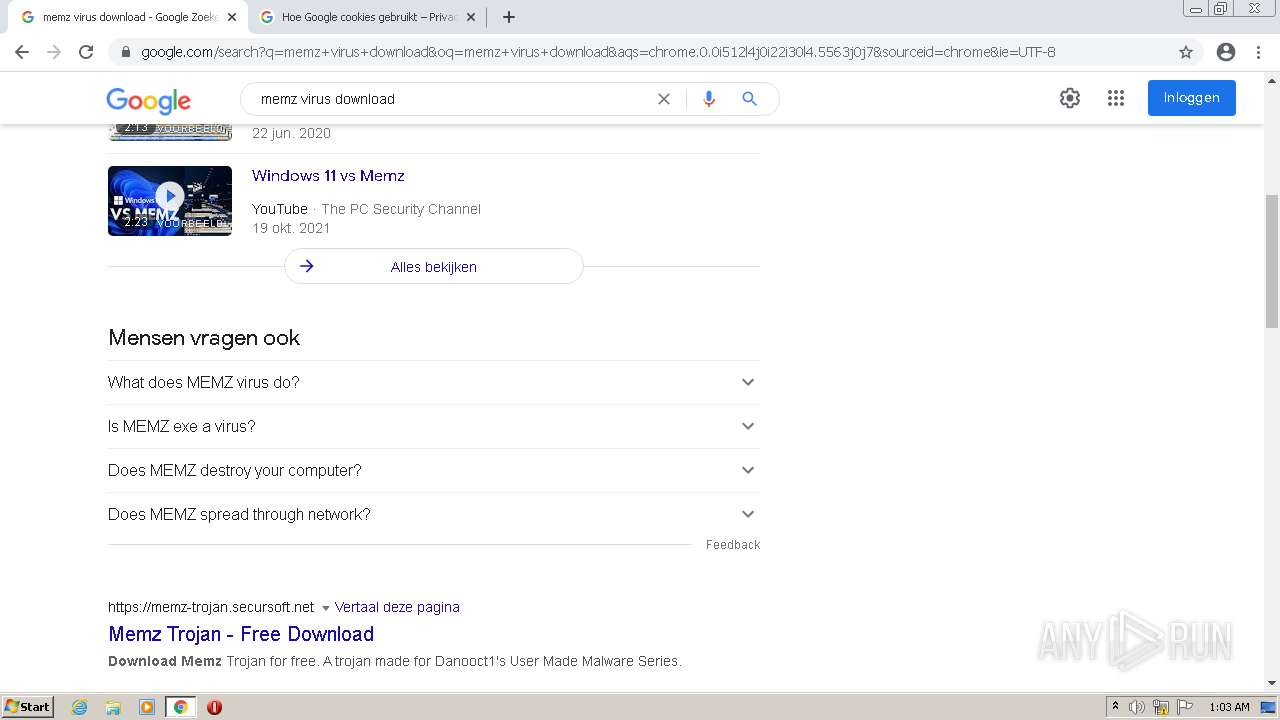Open new tab with plus button
The width and height of the screenshot is (1280, 720).
509,17
